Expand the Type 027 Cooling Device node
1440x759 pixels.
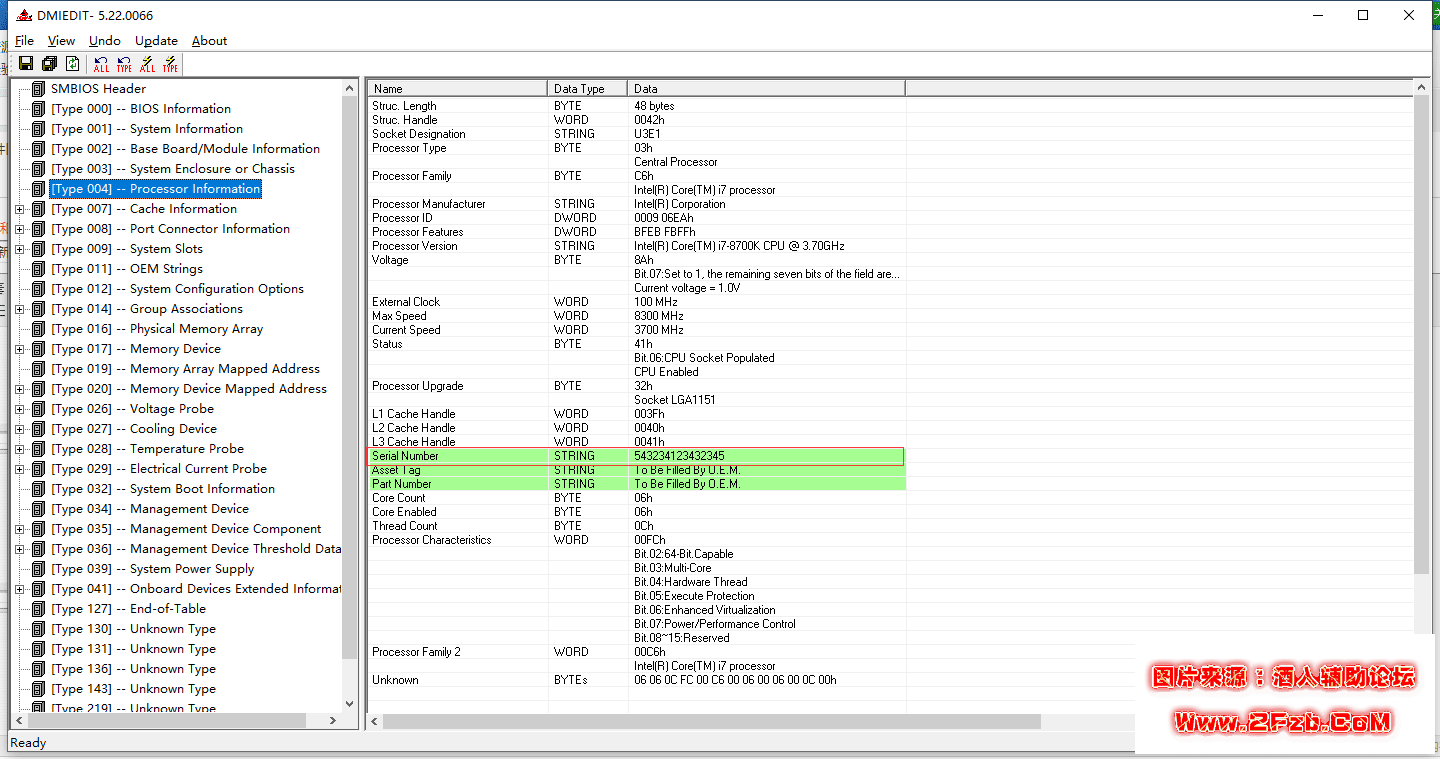click(x=20, y=429)
